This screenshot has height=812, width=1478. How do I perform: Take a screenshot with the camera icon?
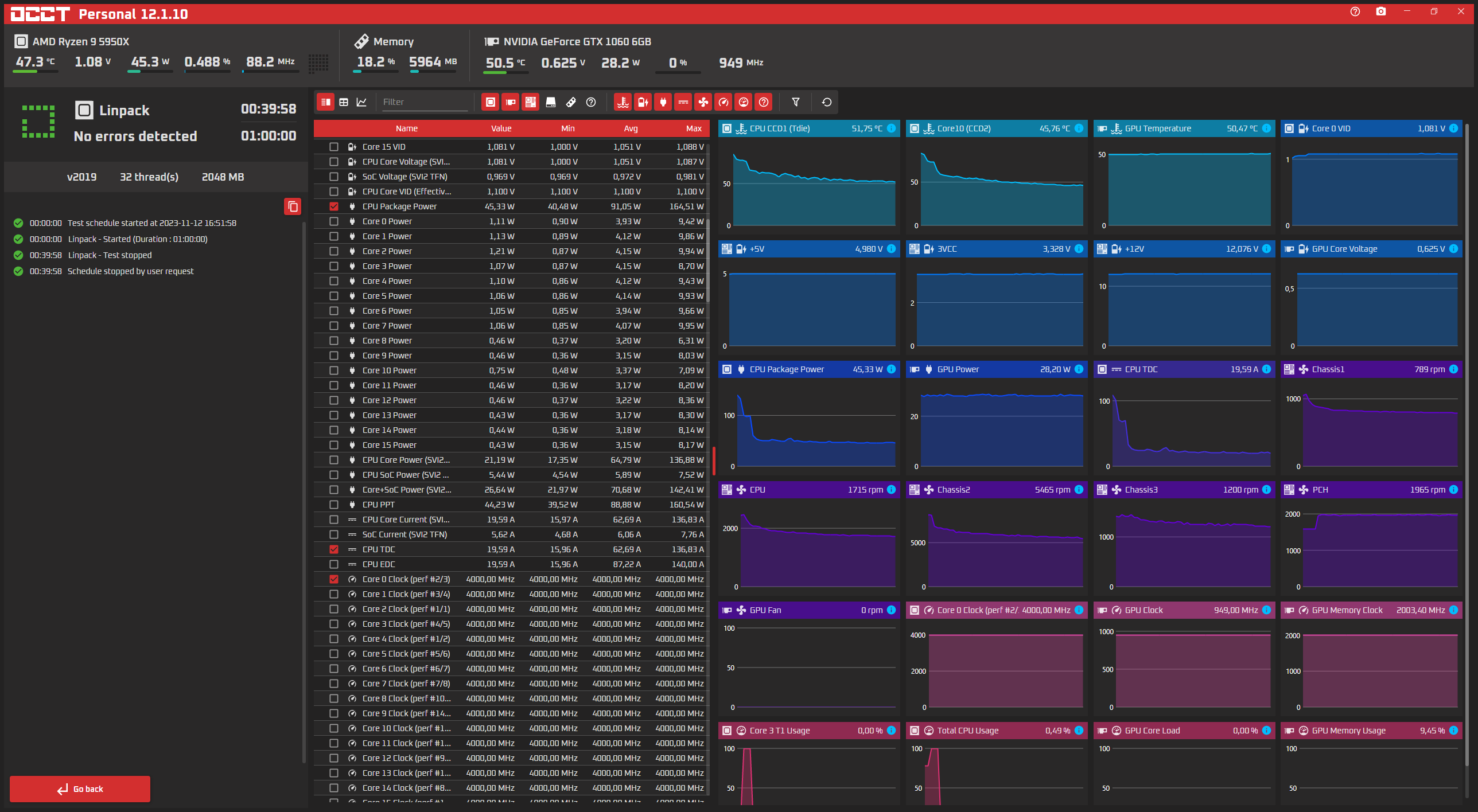pos(1380,11)
